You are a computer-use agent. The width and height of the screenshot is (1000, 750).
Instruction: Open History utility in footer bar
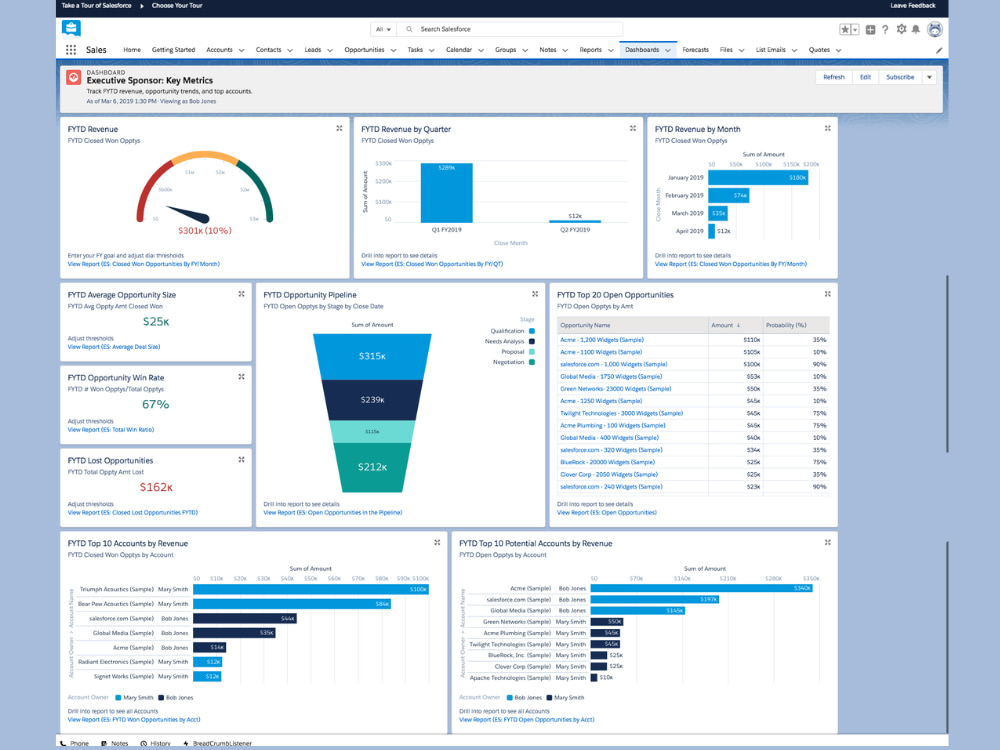click(156, 744)
